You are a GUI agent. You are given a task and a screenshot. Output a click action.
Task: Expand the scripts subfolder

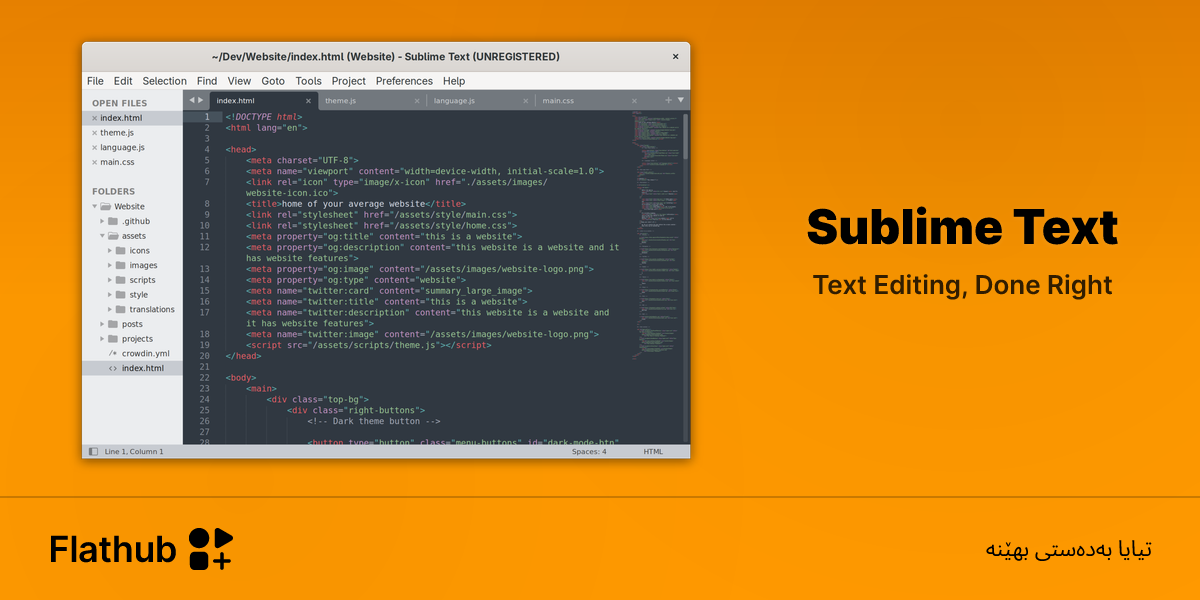pos(109,280)
